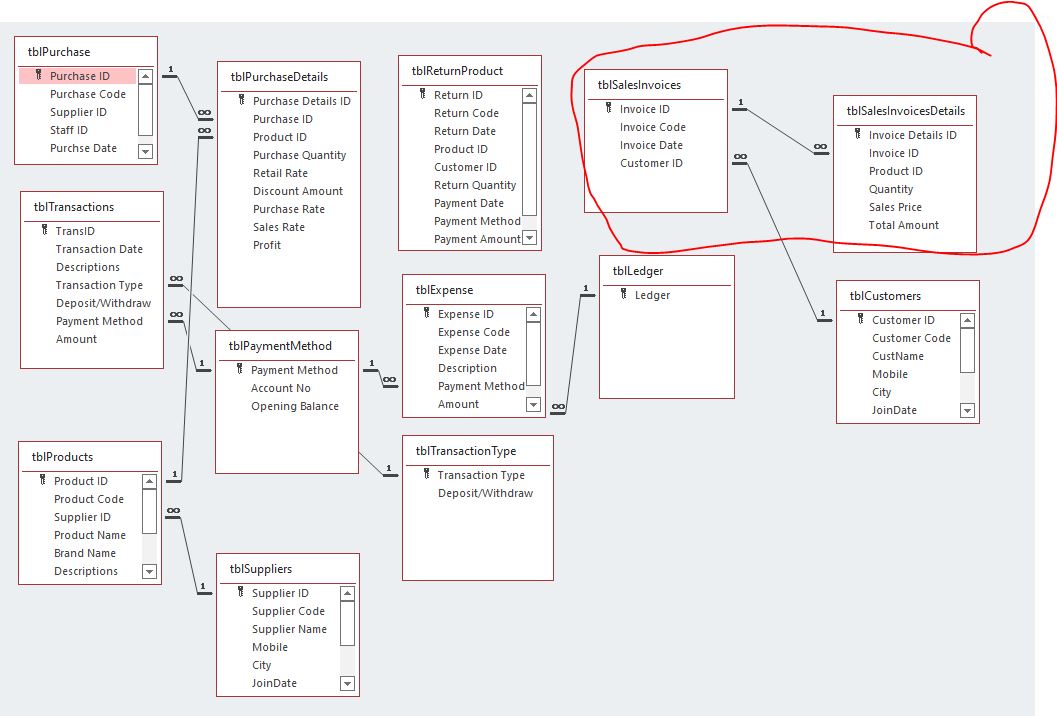Click the key icon in tblCustomers
The height and width of the screenshot is (716, 1057).
(860, 319)
